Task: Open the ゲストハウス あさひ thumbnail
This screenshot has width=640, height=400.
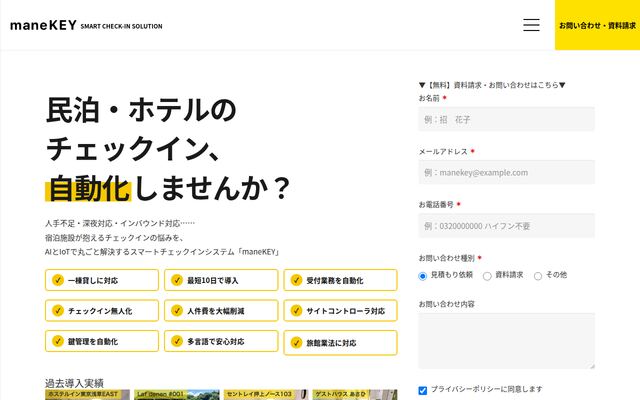Action: tap(355, 395)
